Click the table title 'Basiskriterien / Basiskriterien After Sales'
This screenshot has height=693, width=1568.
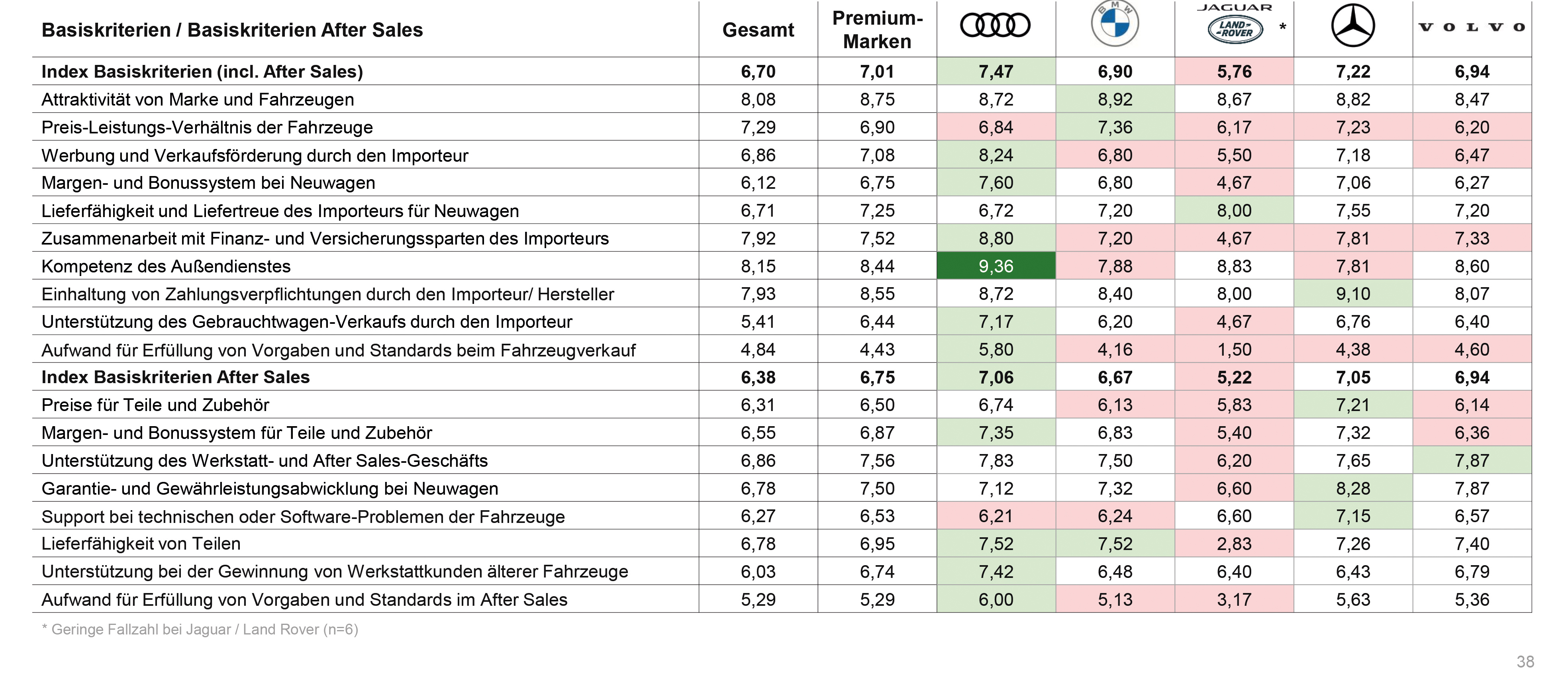232,30
